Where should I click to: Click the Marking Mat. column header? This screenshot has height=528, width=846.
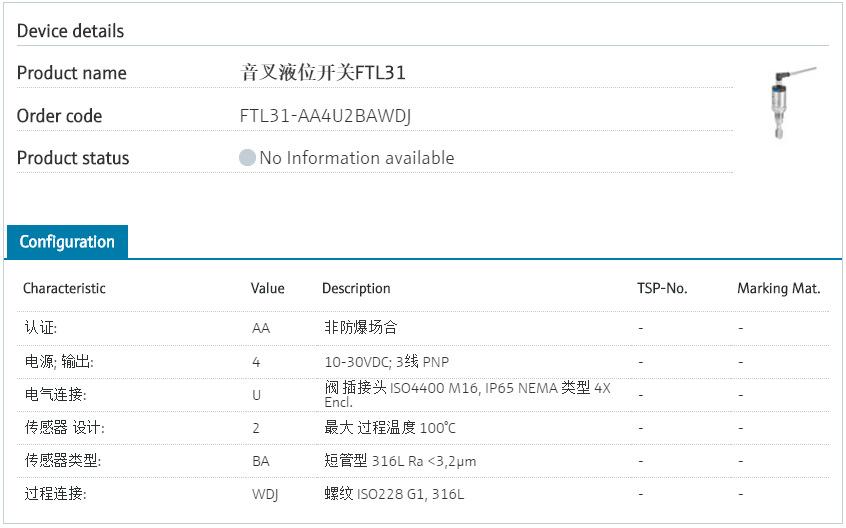[778, 288]
